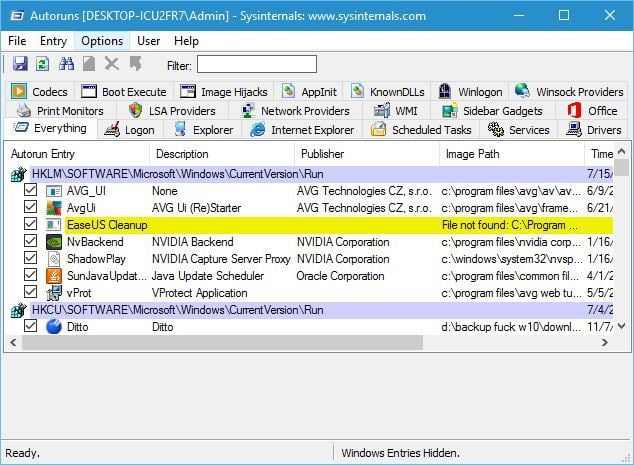
Task: Click inside the Filter text box
Action: point(257,65)
